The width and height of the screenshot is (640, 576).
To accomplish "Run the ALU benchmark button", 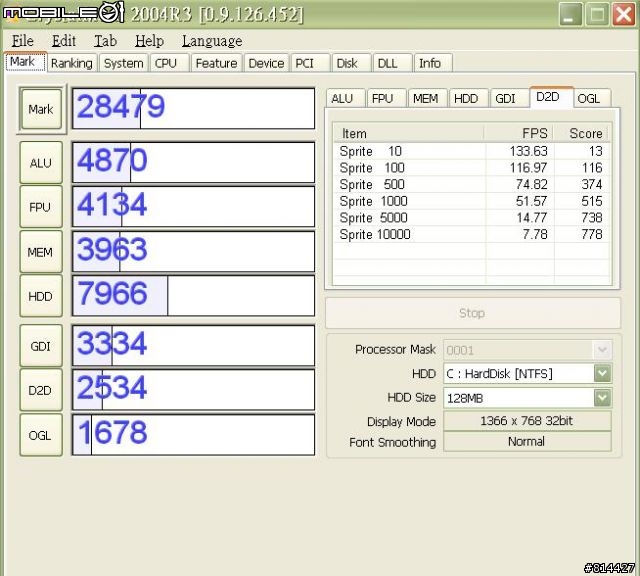I will (41, 162).
